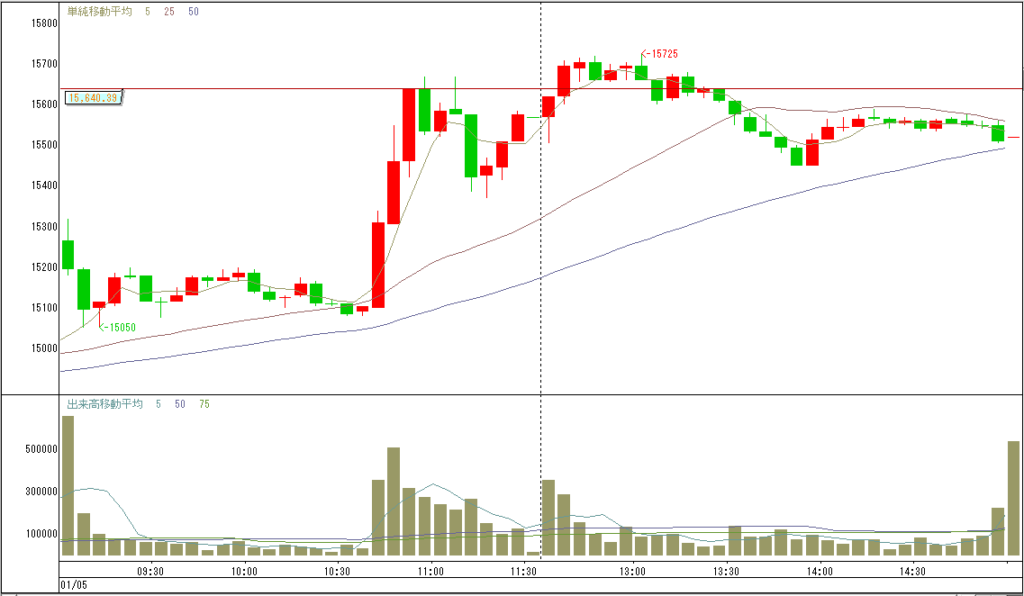
Task: Click the 10:00 time axis label
Action: [244, 571]
